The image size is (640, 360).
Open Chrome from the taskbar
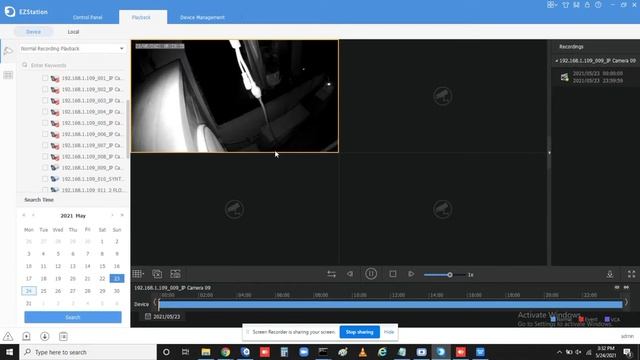225,352
